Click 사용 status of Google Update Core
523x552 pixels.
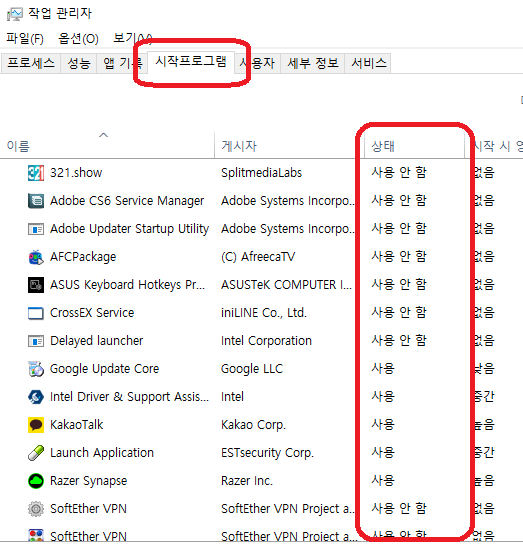[x=383, y=369]
